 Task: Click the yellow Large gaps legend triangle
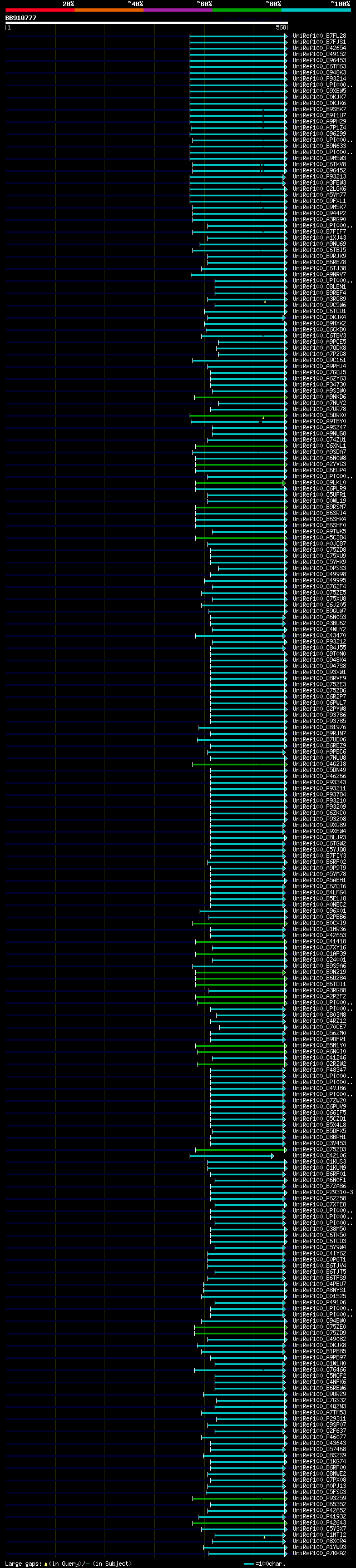pos(46,1564)
